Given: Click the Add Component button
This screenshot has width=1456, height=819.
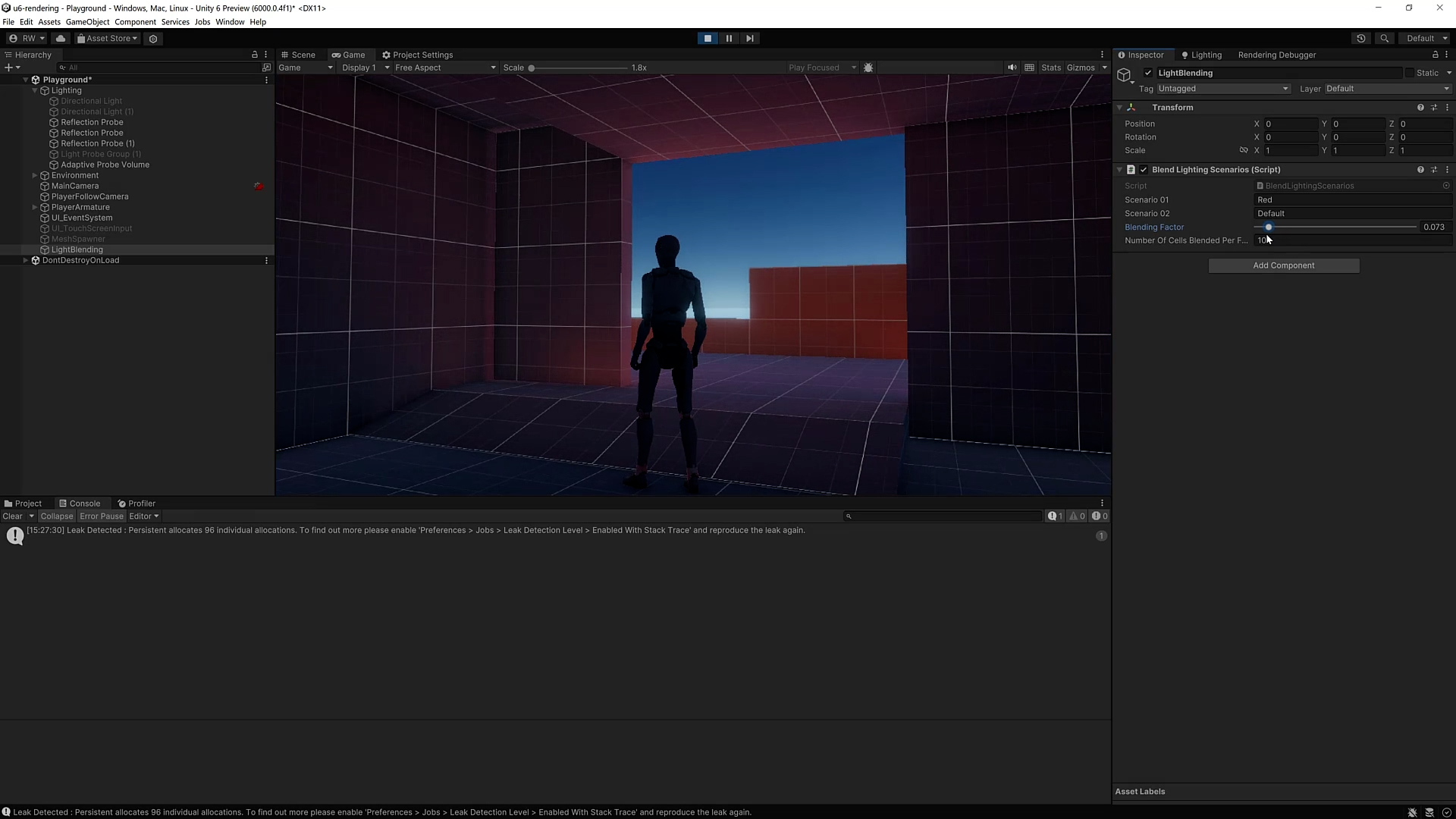Looking at the screenshot, I should click(x=1283, y=265).
